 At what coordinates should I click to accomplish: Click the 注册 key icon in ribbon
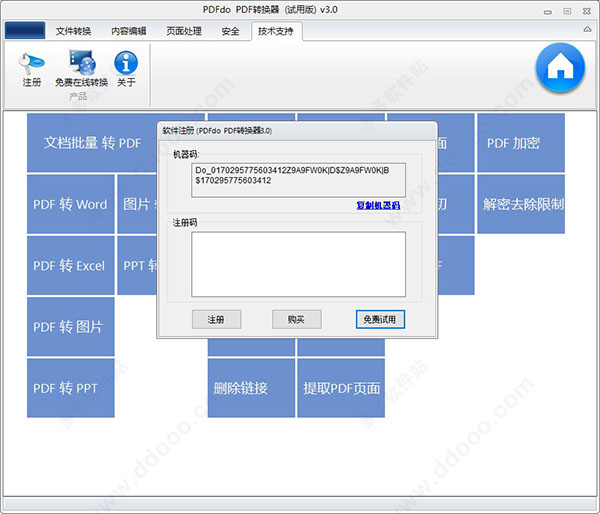click(x=31, y=70)
